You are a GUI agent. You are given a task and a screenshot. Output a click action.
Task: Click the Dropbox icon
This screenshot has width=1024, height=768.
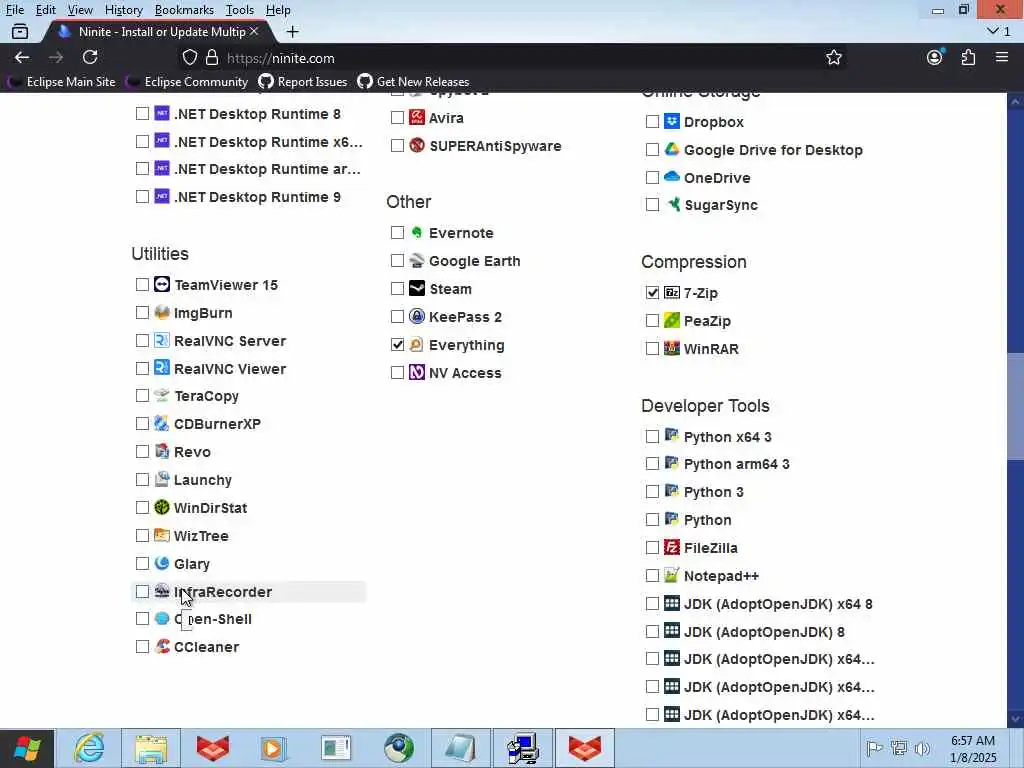[x=671, y=121]
